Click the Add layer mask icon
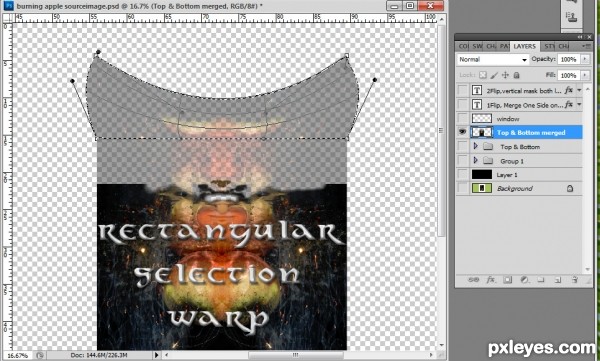 pos(507,280)
